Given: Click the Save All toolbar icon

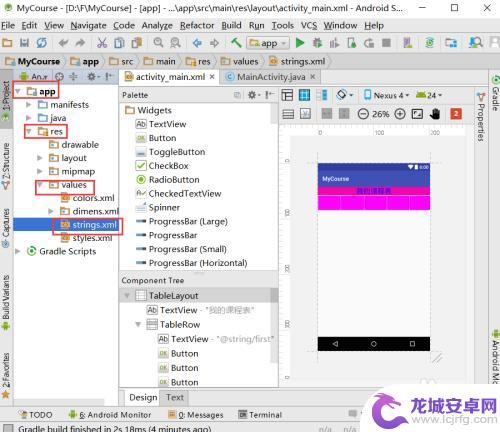Looking at the screenshot, I should tap(24, 43).
